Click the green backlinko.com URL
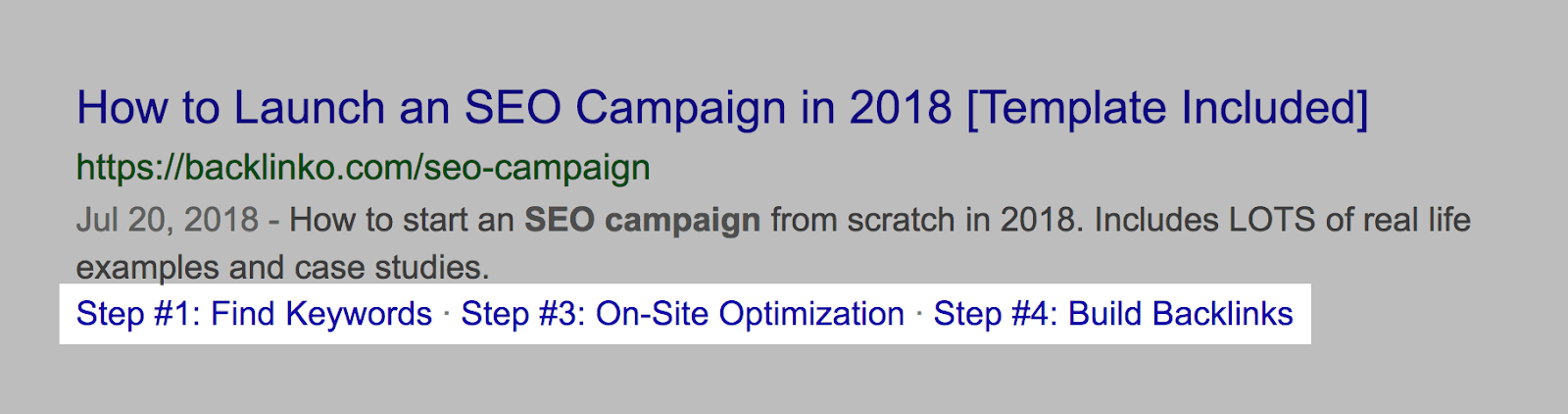Viewport: 1568px width, 414px height. (363, 168)
